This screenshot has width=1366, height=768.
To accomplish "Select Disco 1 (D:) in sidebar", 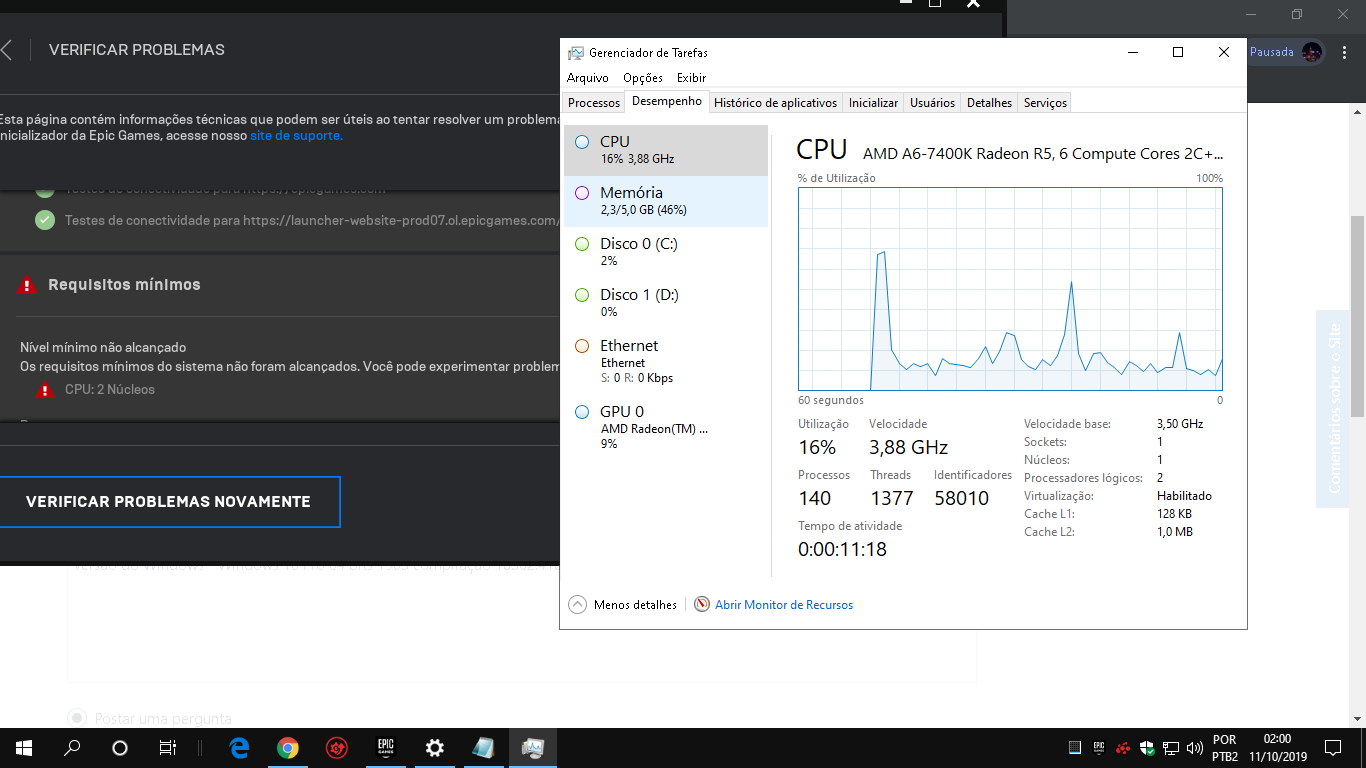I will [666, 303].
